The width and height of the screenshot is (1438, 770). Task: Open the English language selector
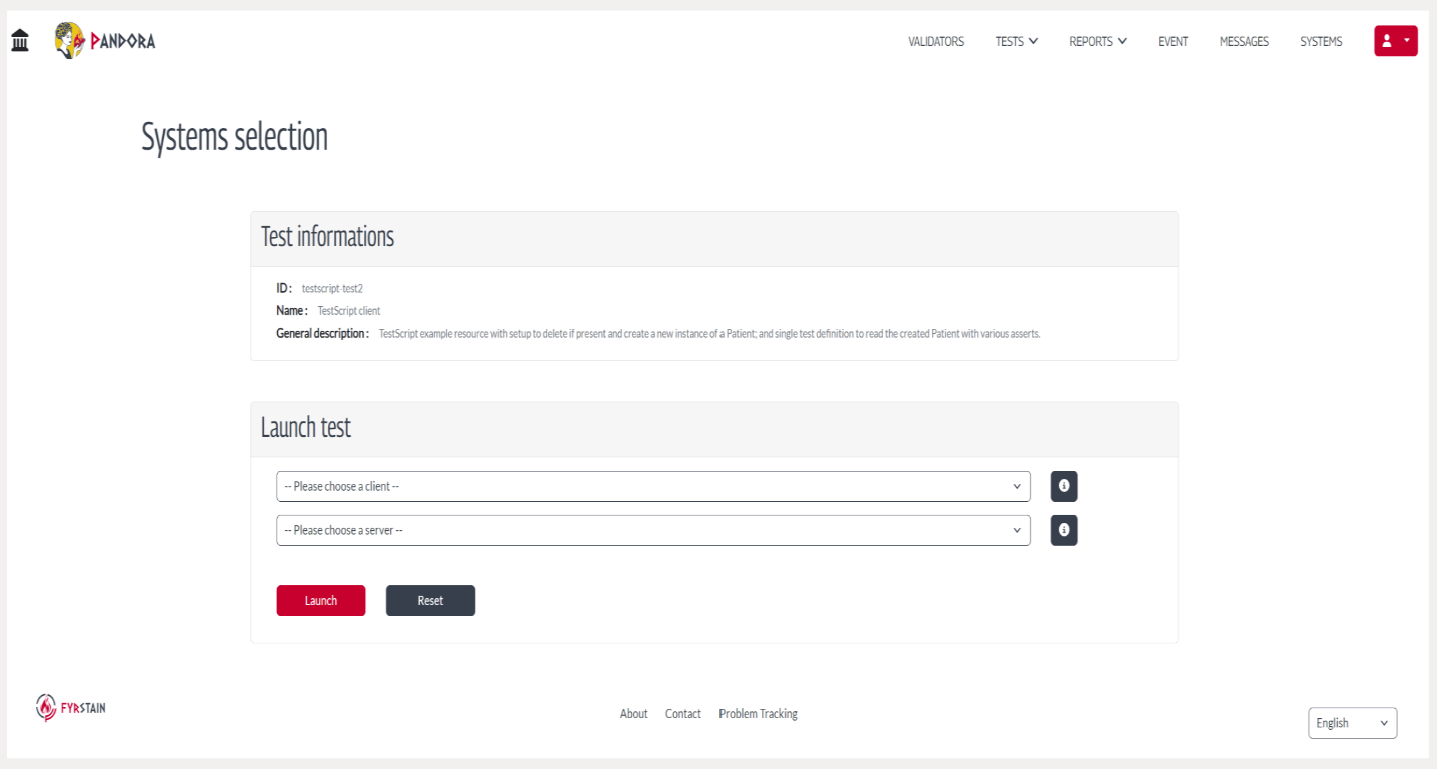[x=1352, y=722]
